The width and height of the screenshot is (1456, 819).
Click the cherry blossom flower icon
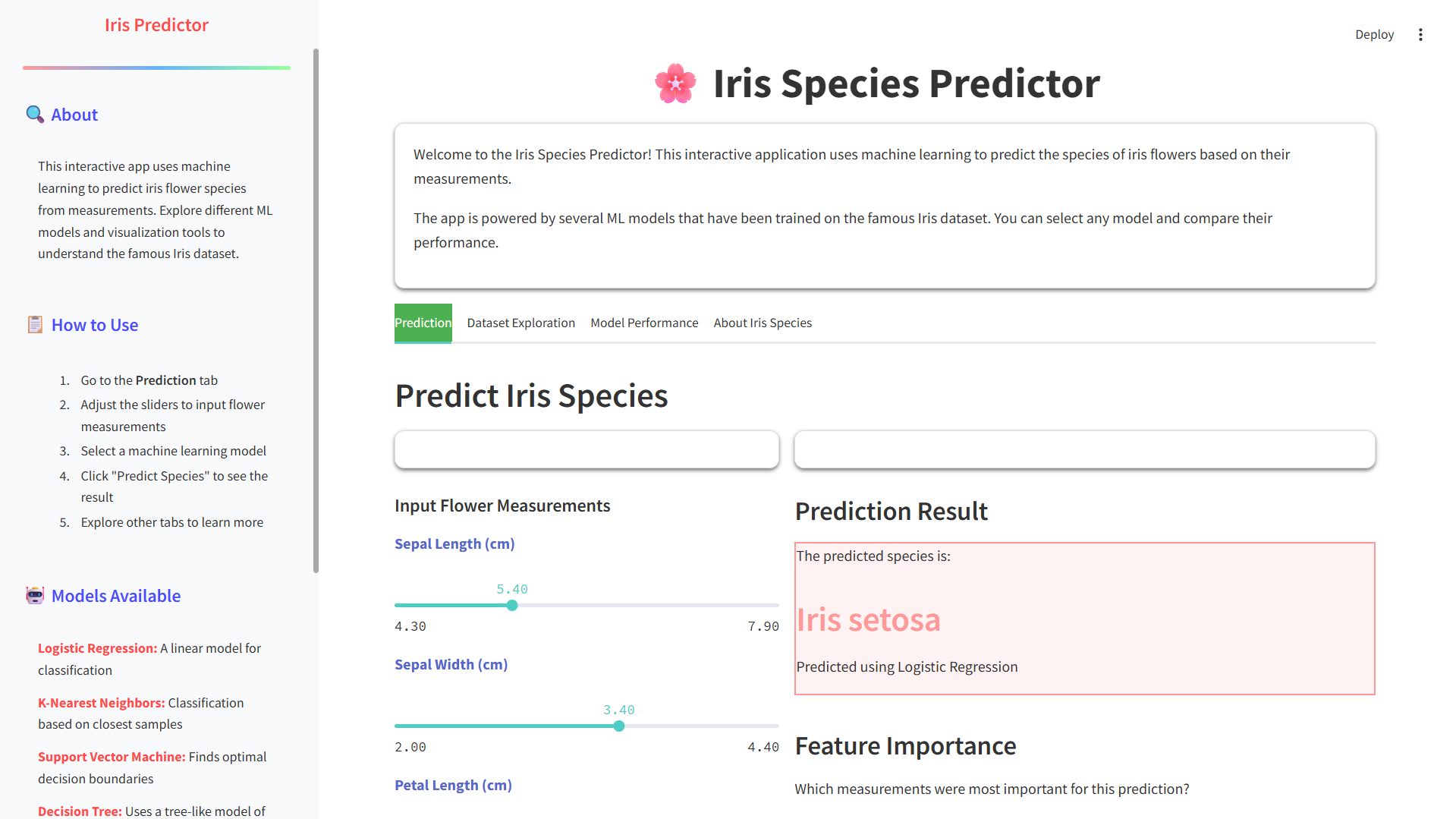pyautogui.click(x=675, y=83)
